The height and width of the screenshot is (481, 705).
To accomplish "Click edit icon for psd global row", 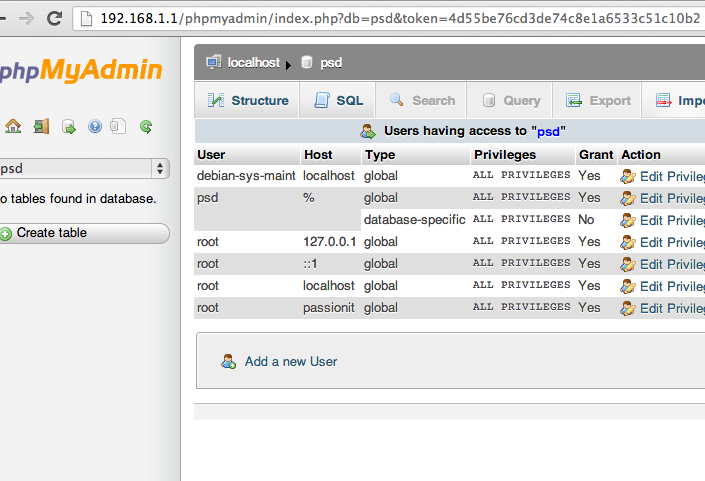I will [628, 198].
